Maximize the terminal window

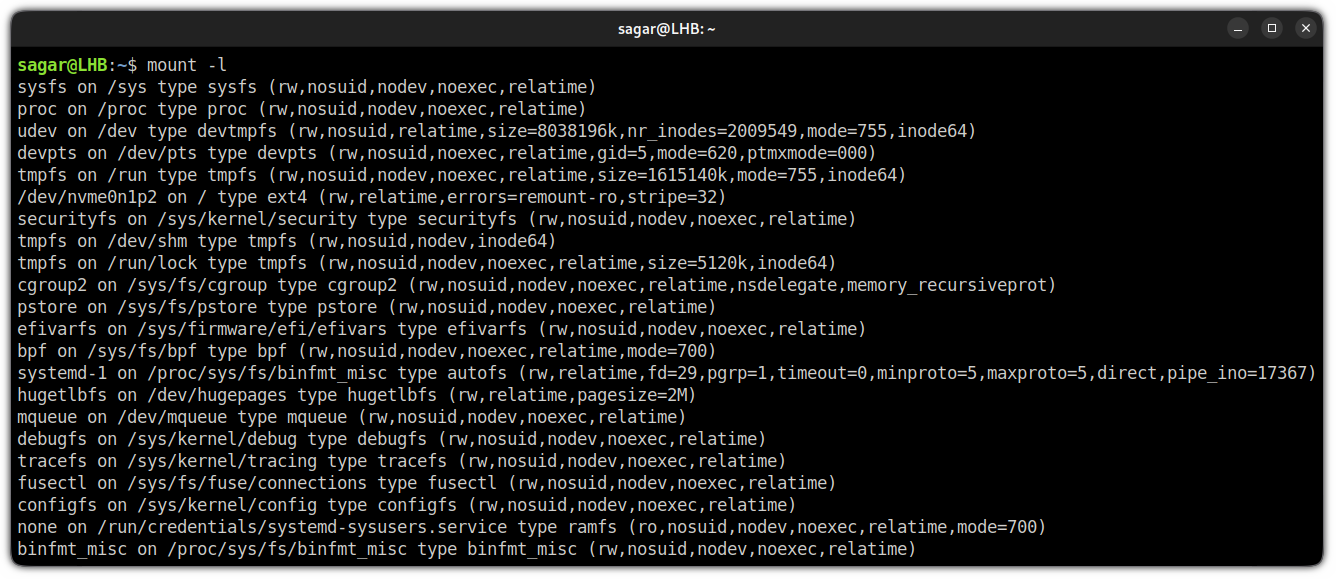(x=1272, y=28)
